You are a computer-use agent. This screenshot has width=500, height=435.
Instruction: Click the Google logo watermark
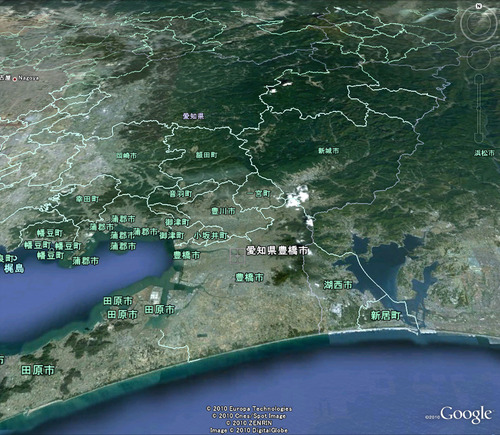(466, 414)
